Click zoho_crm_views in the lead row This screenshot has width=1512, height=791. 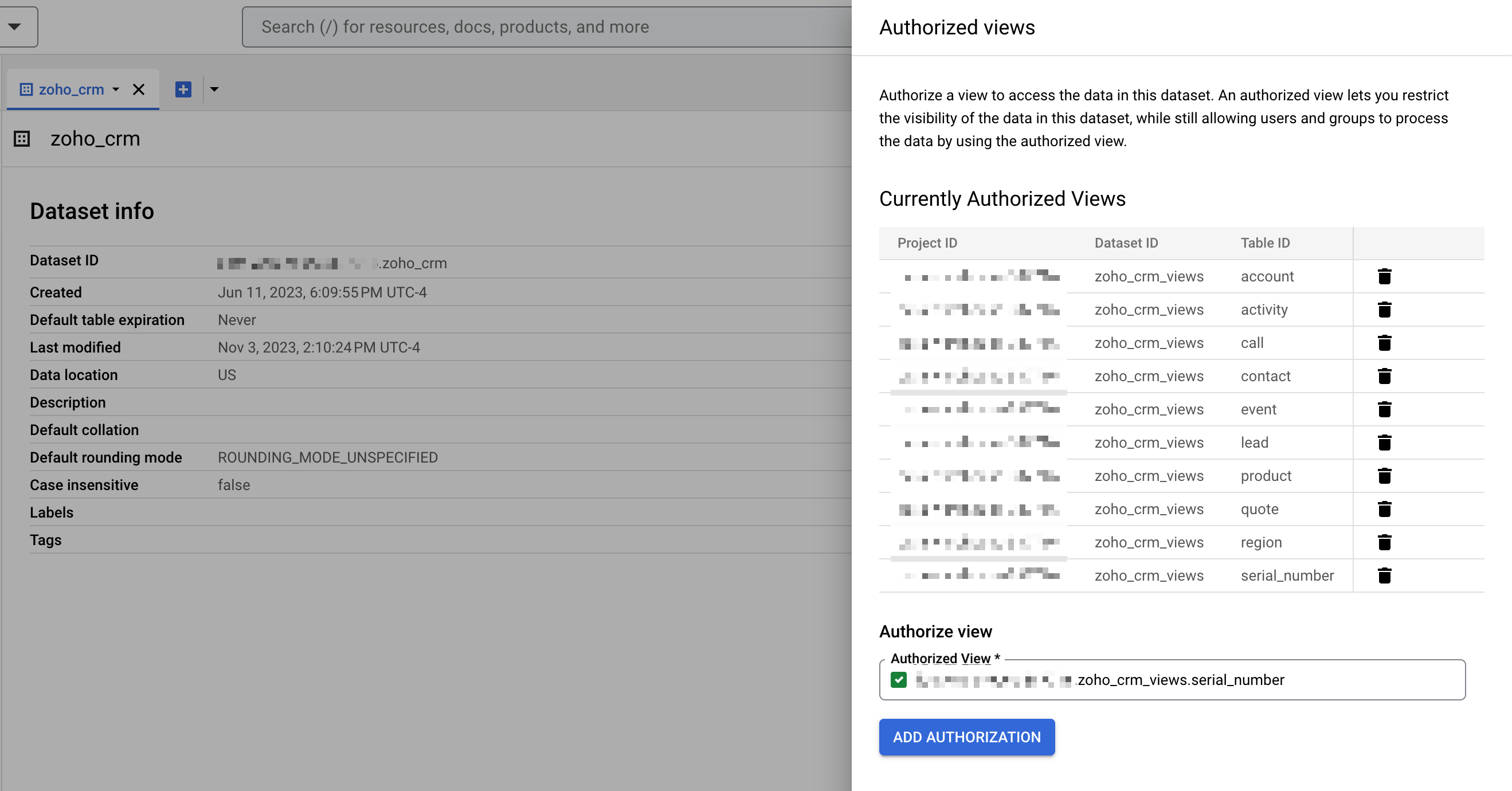(x=1149, y=443)
